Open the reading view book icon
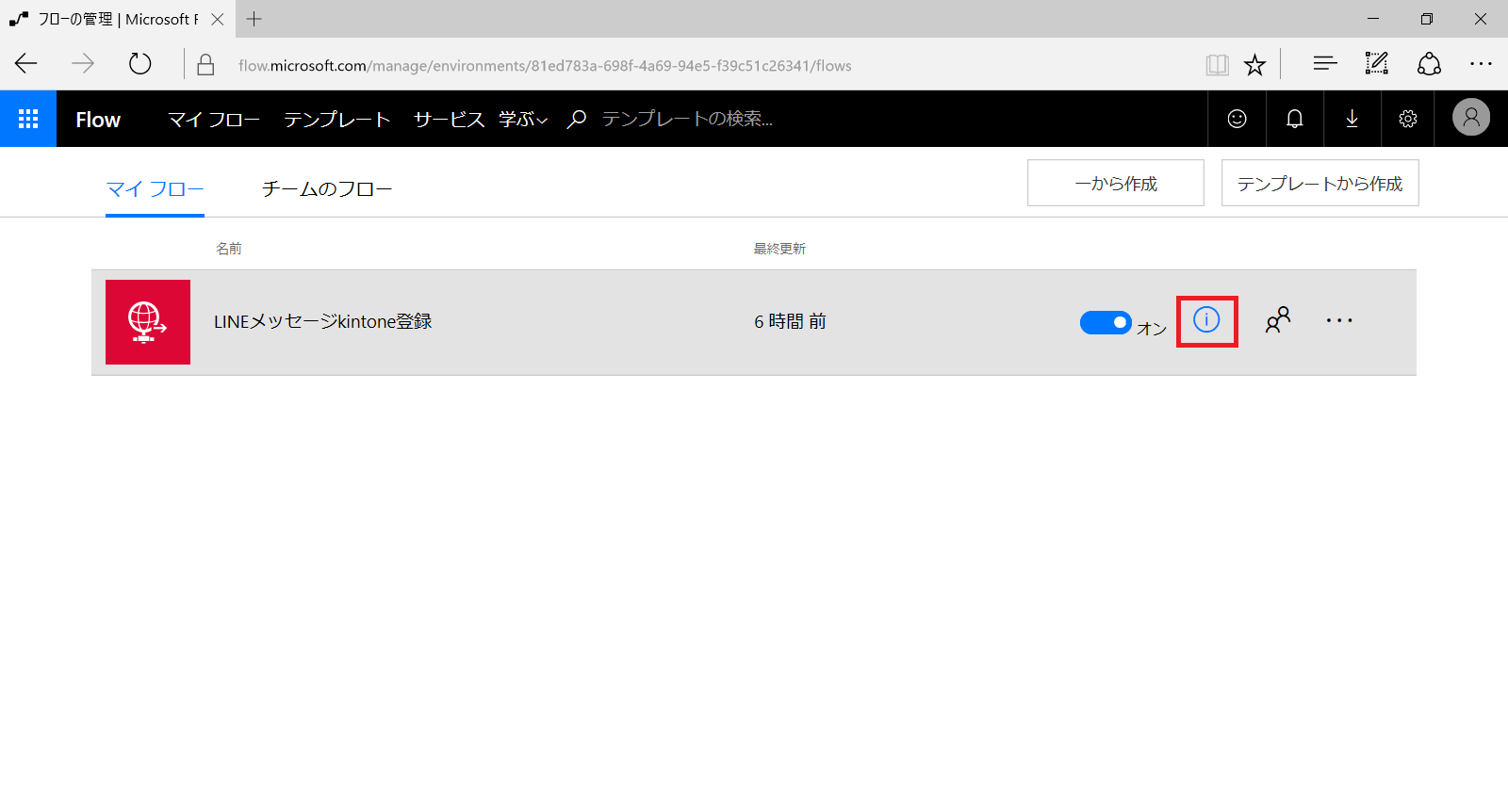 (1217, 64)
